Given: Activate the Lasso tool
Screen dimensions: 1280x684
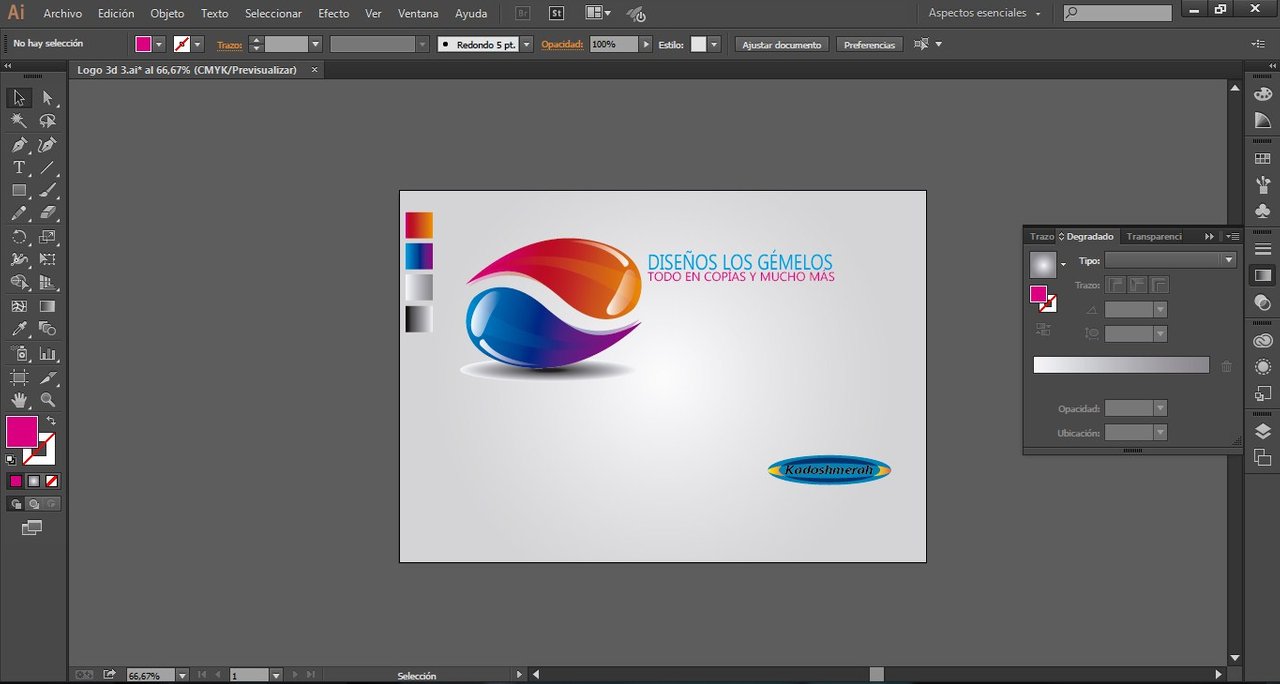Looking at the screenshot, I should (47, 121).
